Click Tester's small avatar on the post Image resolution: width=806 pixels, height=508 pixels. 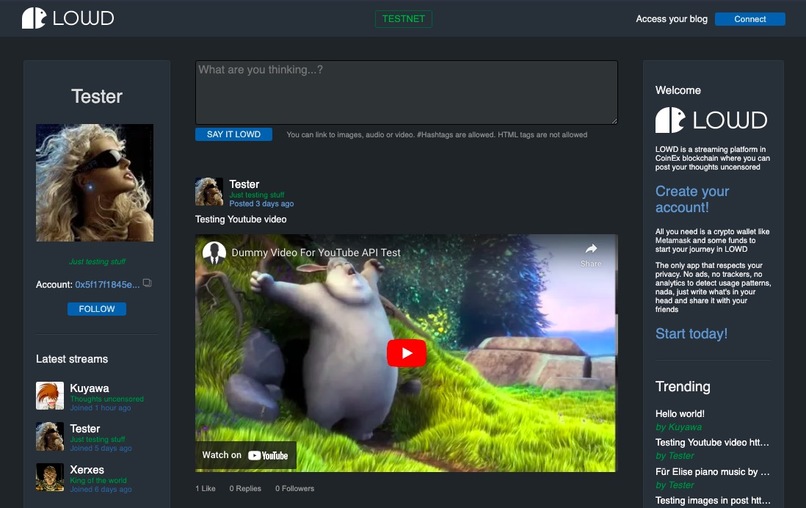(209, 192)
